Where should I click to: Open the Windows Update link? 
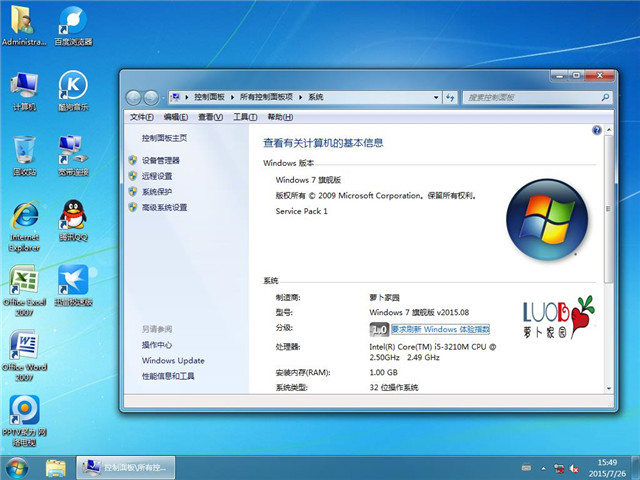[x=173, y=361]
